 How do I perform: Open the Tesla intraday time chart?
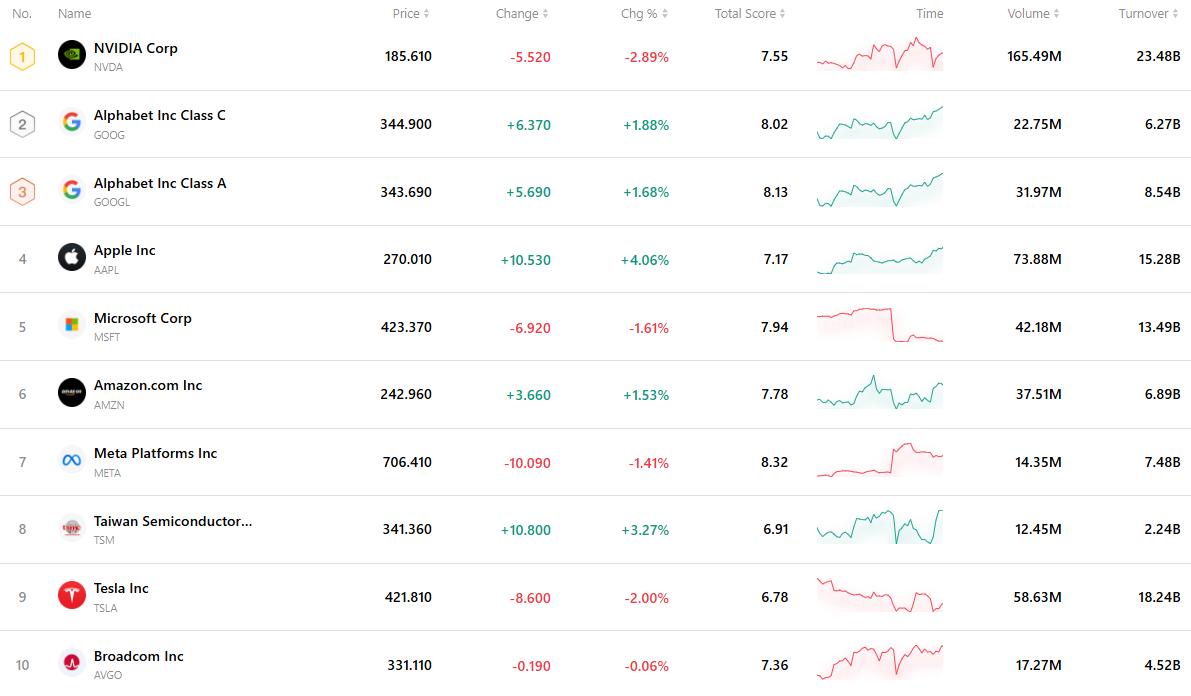point(880,596)
